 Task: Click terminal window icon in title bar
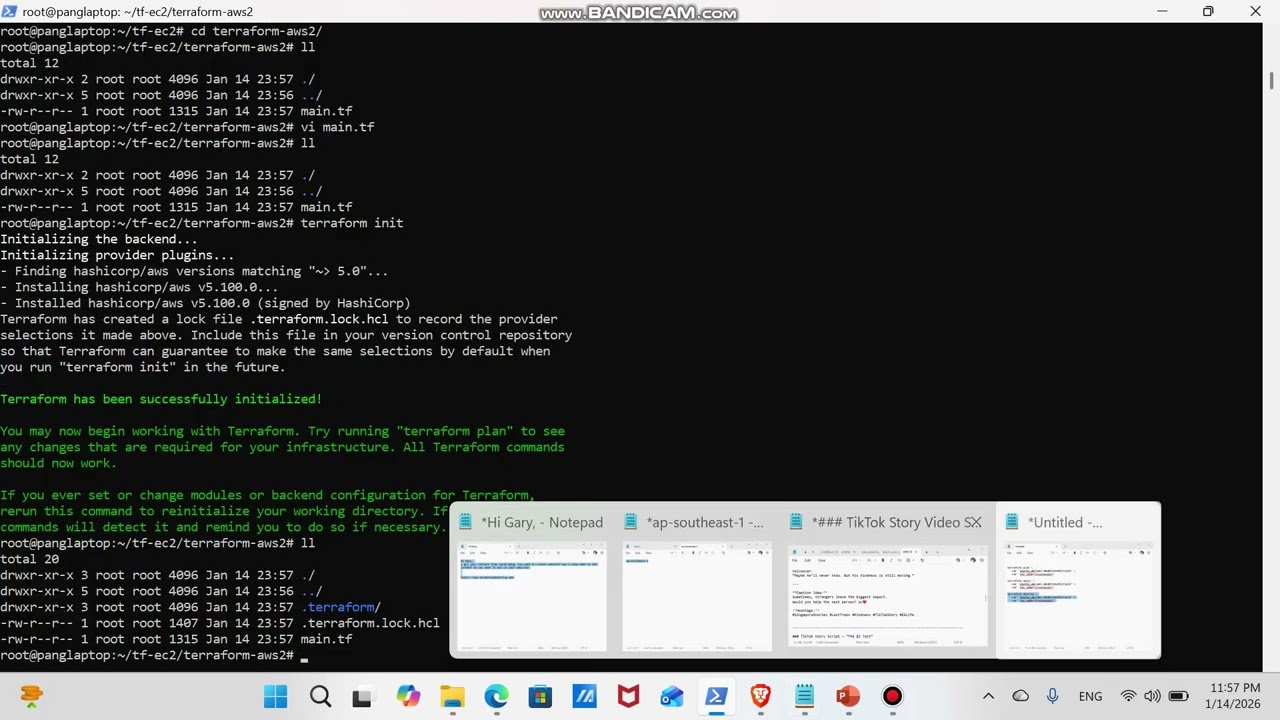(10, 12)
